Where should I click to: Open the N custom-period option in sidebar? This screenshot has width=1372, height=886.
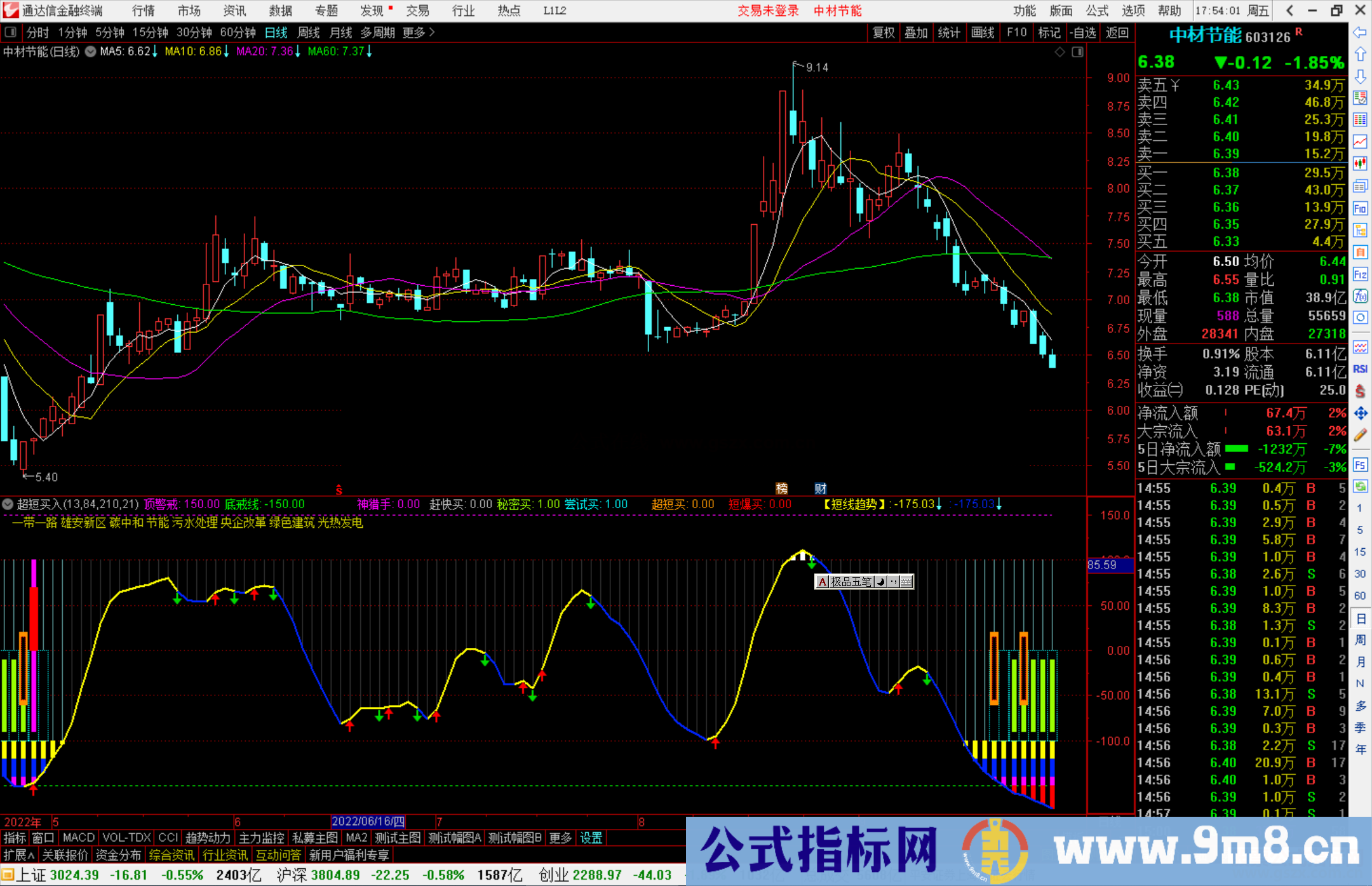[x=1360, y=683]
